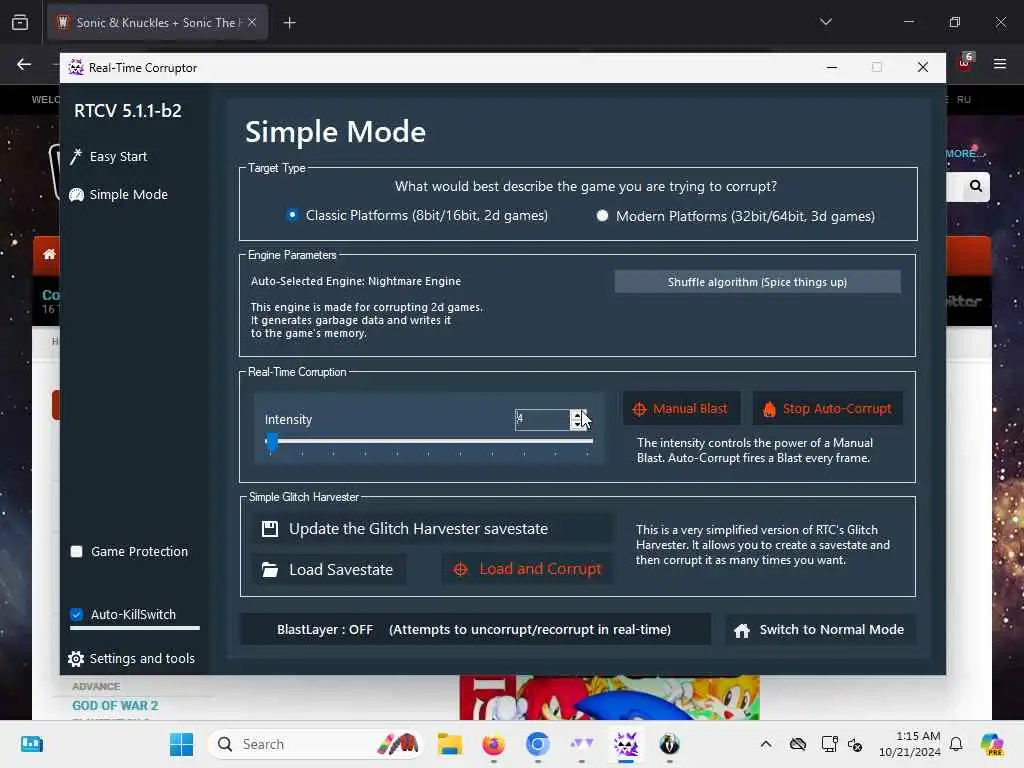Update the Glitch Harvester savestate
The height and width of the screenshot is (768, 1024).
(432, 529)
